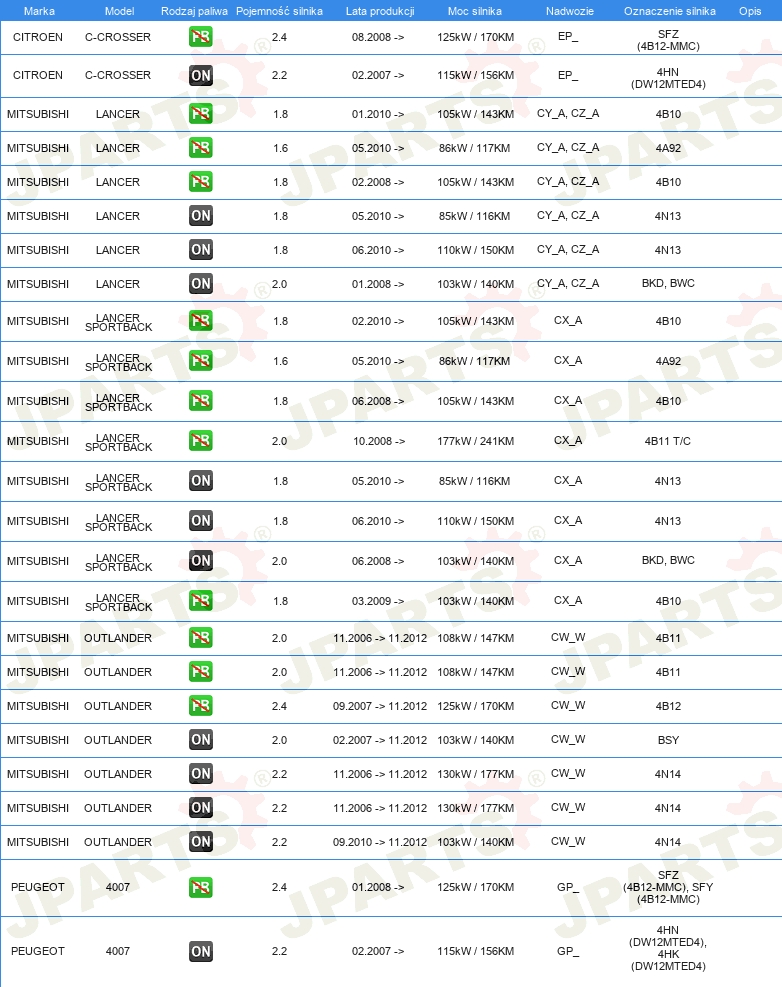Viewport: 782px width, 987px height.
Task: Click the Oznaczenie silnika column header
Action: coord(669,11)
